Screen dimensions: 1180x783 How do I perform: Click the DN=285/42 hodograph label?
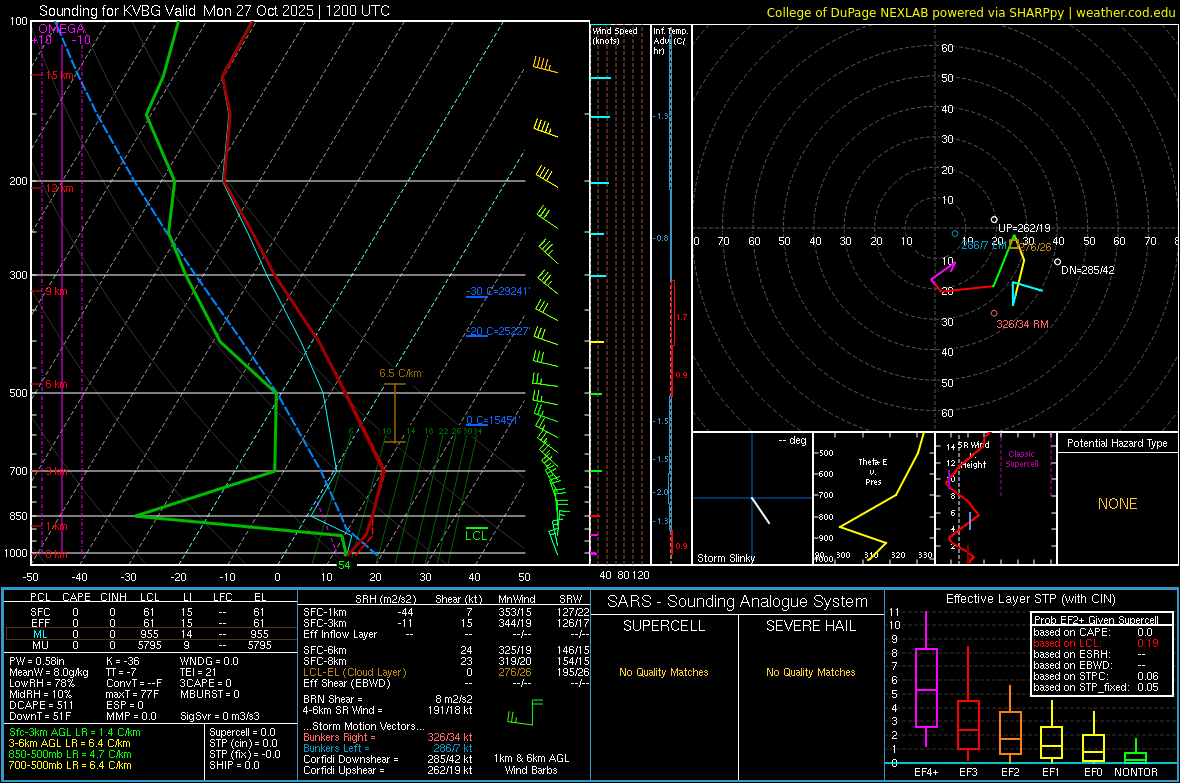pyautogui.click(x=1088, y=270)
